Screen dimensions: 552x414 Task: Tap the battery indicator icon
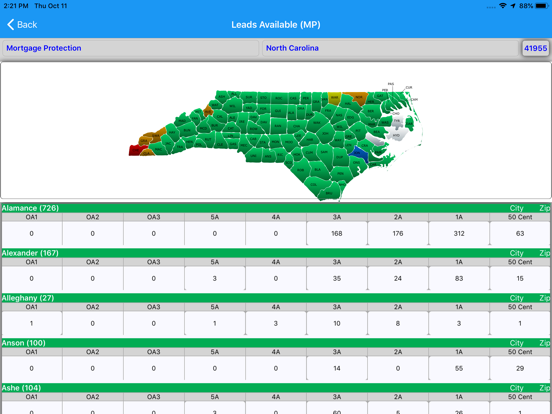pyautogui.click(x=542, y=6)
